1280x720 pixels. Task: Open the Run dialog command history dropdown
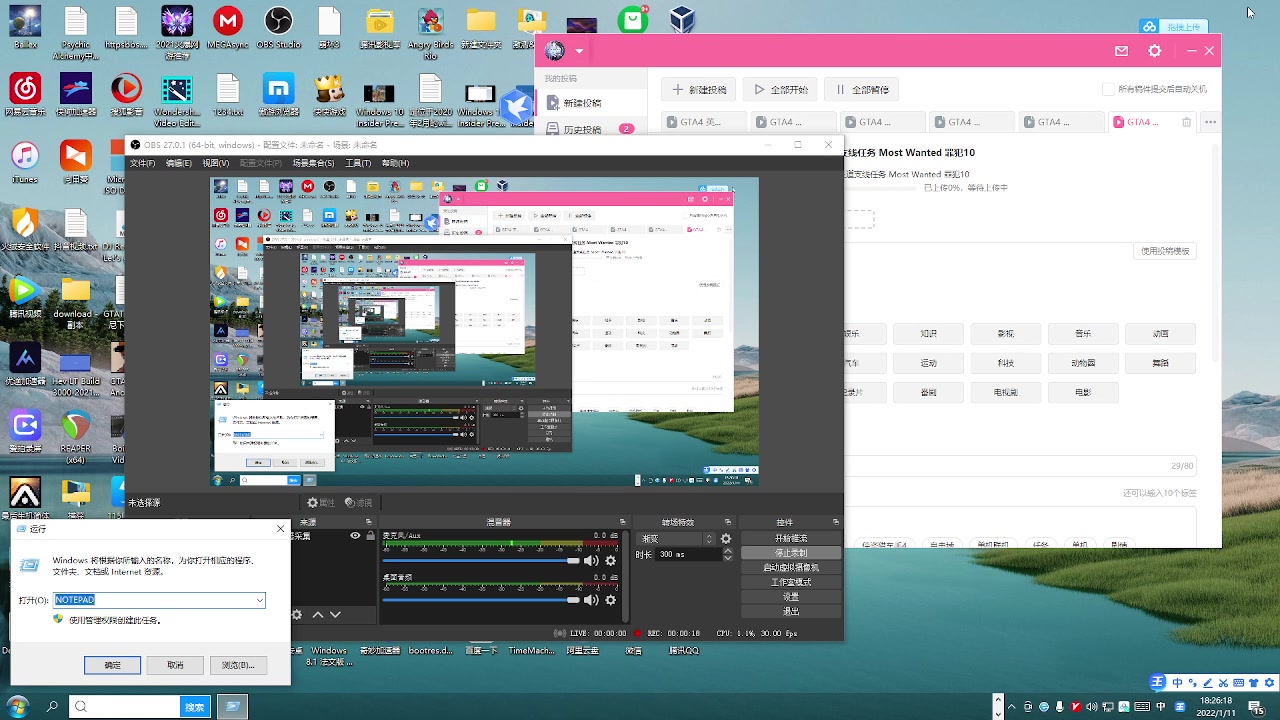[260, 600]
